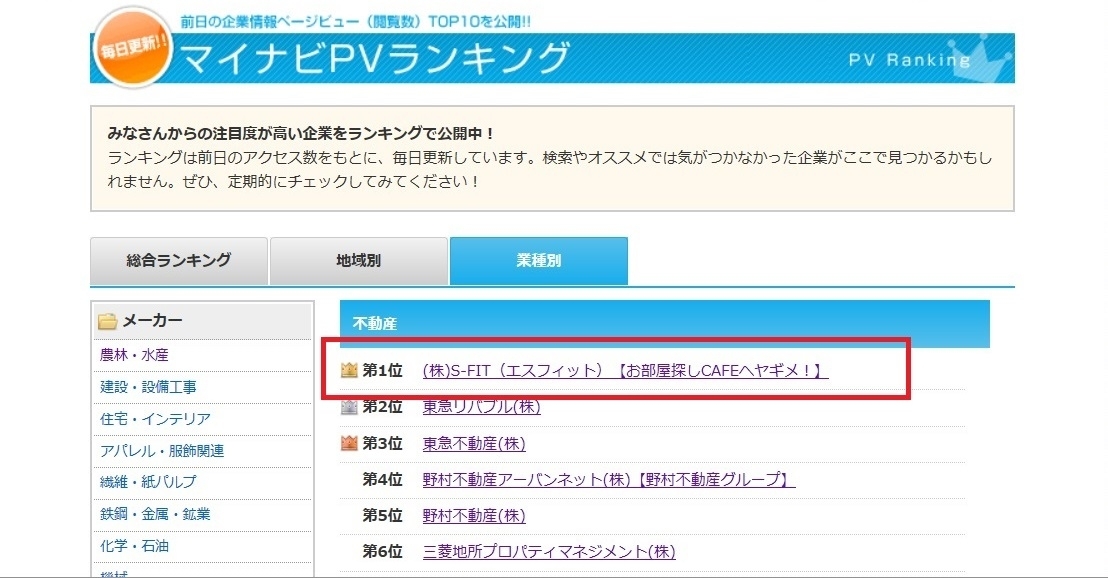Click the gold crown icon beside 第1位
Viewport: 1108px width, 578px height.
point(349,370)
